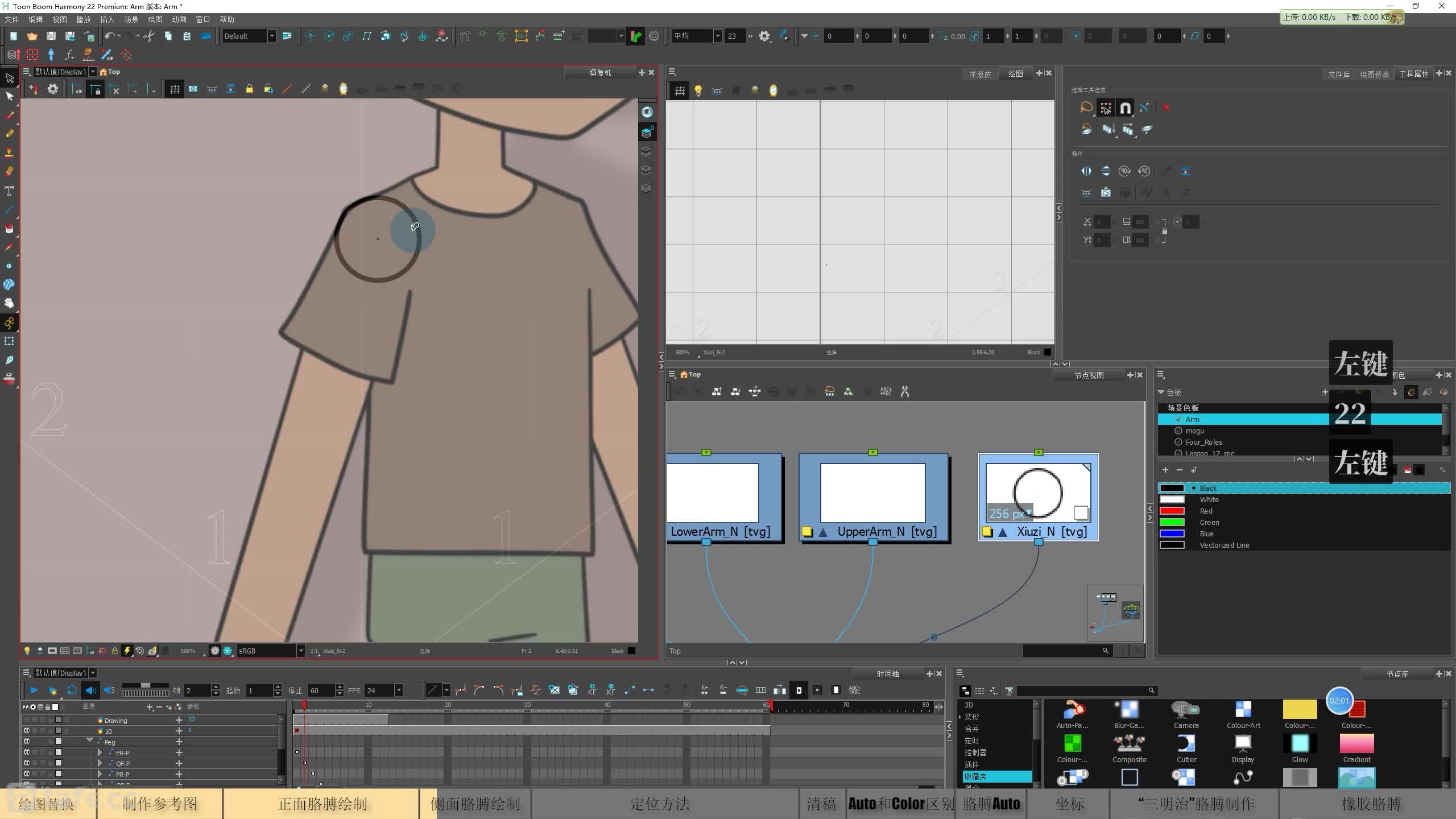Click Play button in timeline toolbar
This screenshot has height=819, width=1456.
(34, 690)
